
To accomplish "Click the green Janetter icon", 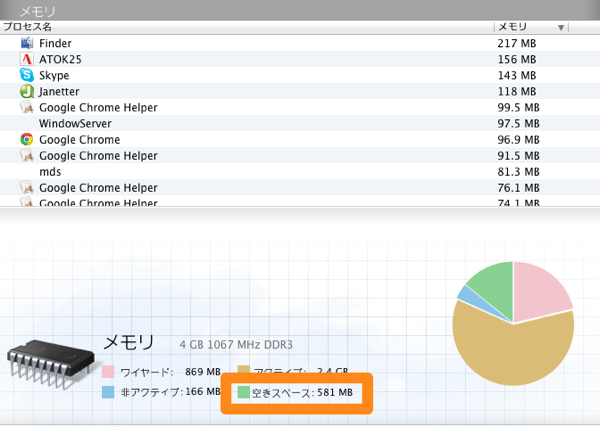I will point(26,91).
